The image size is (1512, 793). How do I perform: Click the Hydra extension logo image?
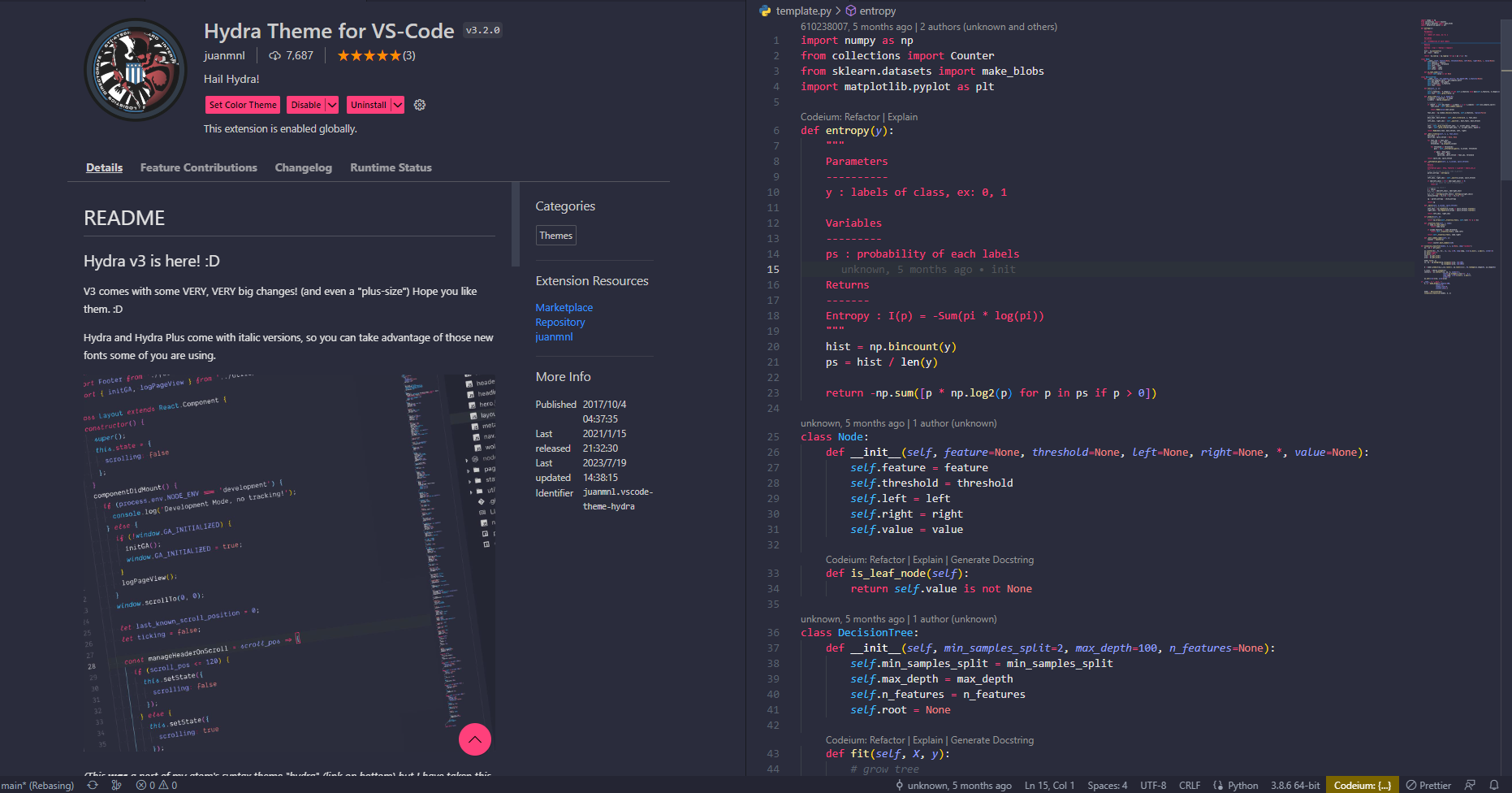point(136,70)
